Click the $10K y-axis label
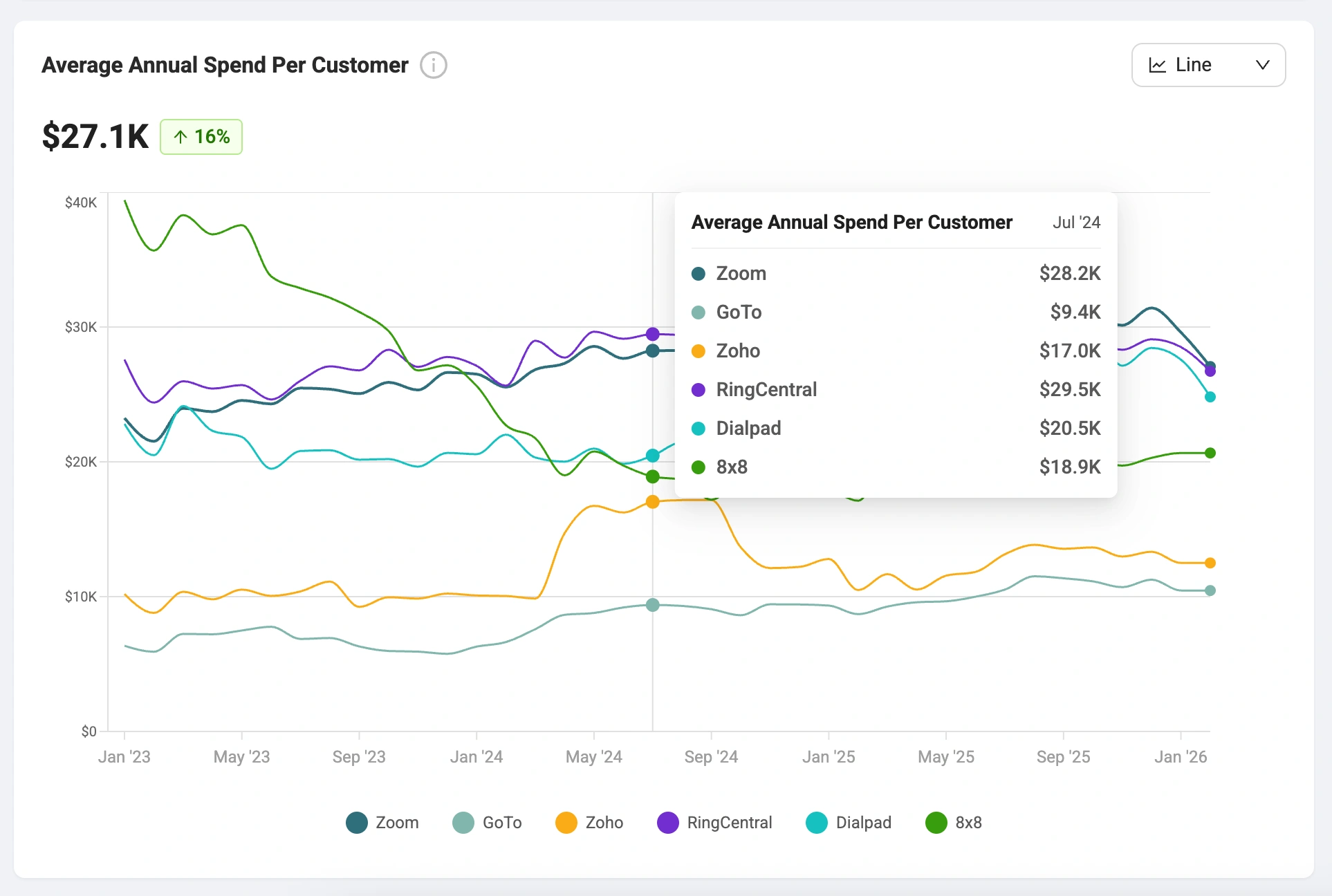The image size is (1332, 896). (81, 597)
